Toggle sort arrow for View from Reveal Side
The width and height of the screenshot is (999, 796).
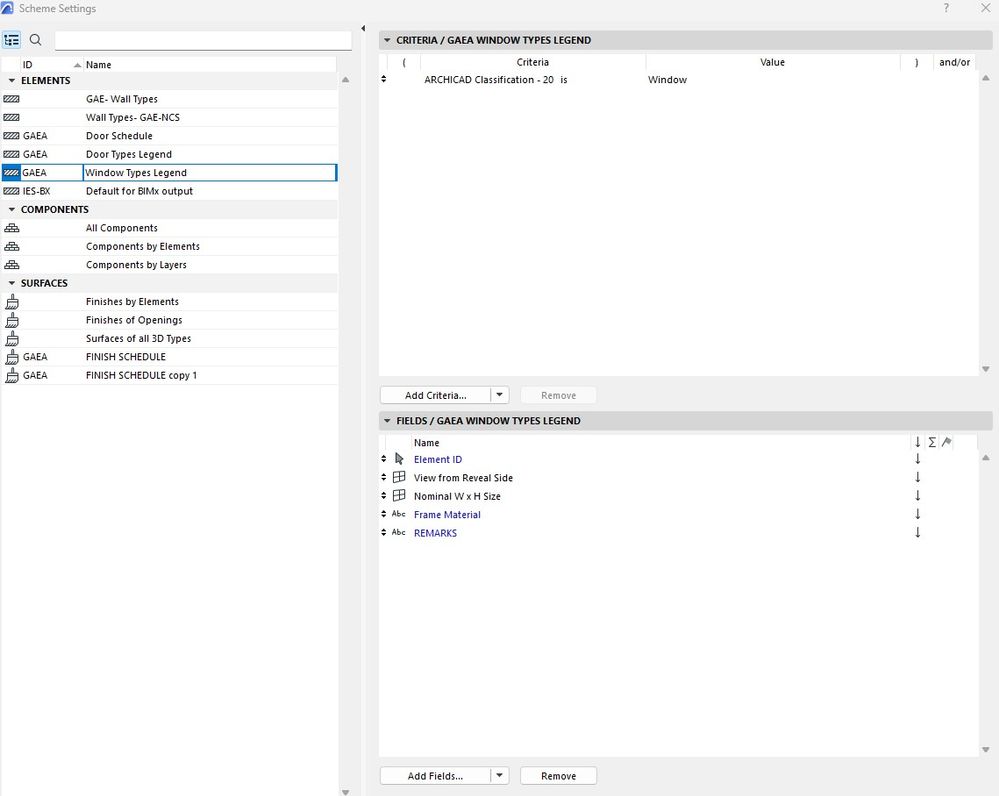(x=917, y=478)
